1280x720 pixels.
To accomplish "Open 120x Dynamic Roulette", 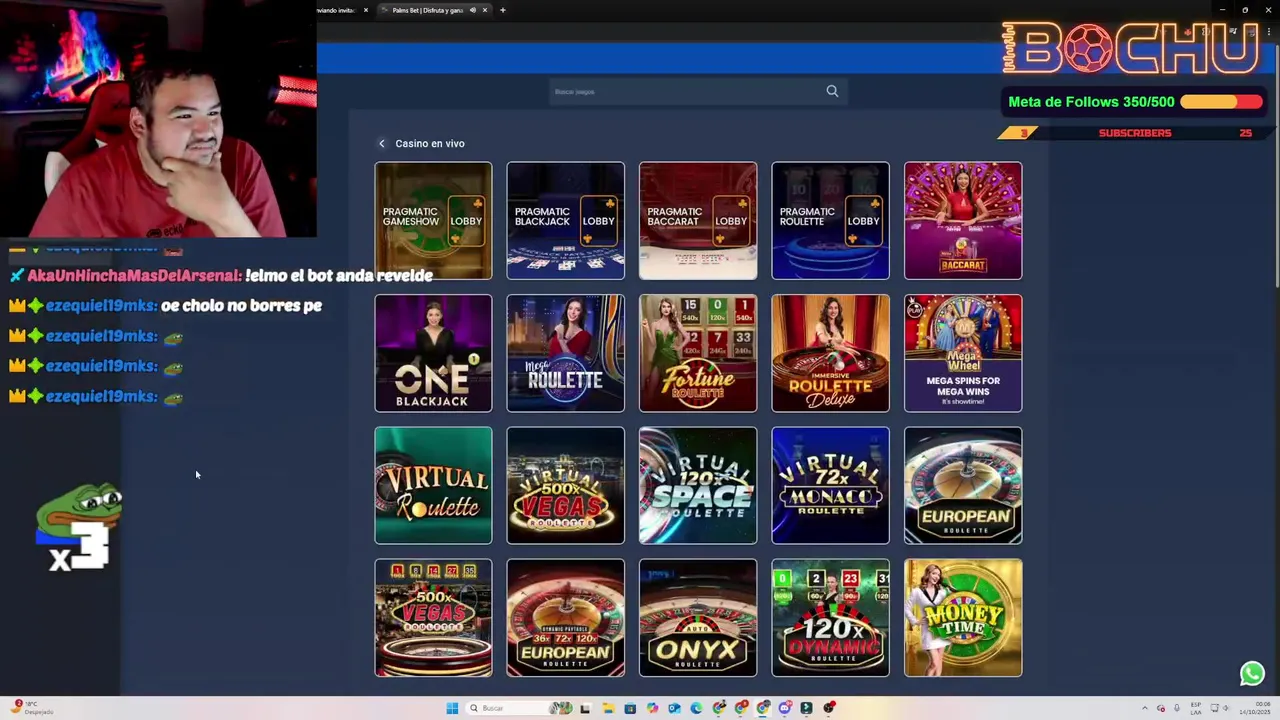I will tap(830, 618).
